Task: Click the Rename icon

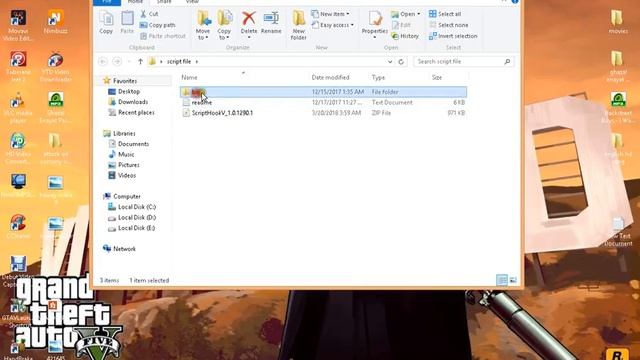Action: (x=271, y=23)
